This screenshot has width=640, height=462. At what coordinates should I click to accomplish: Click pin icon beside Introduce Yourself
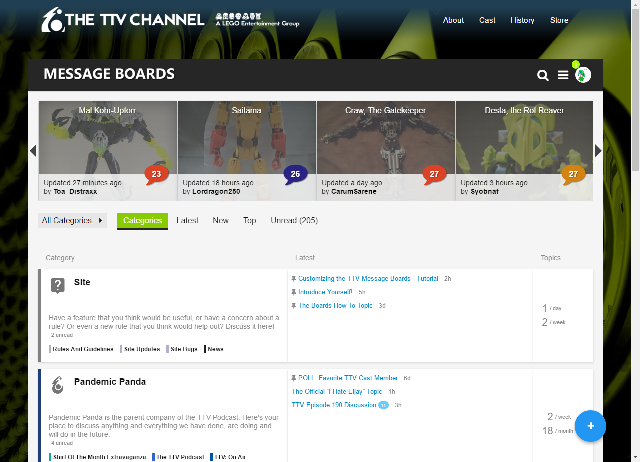(293, 292)
